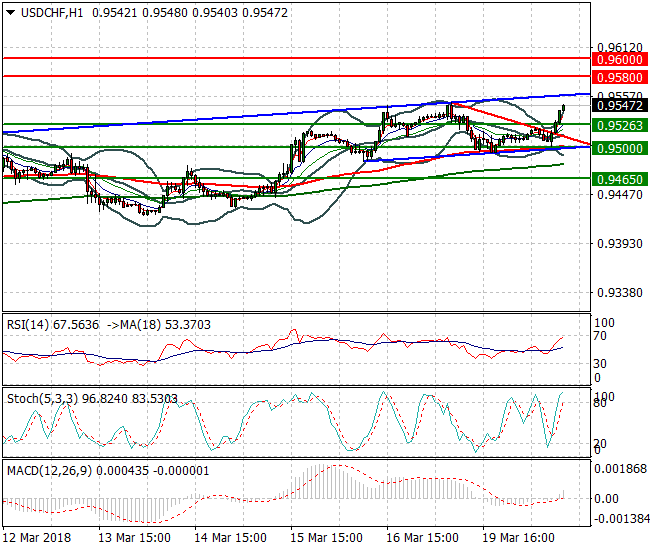Select the 15 Mar 15:00 time label

(x=327, y=538)
